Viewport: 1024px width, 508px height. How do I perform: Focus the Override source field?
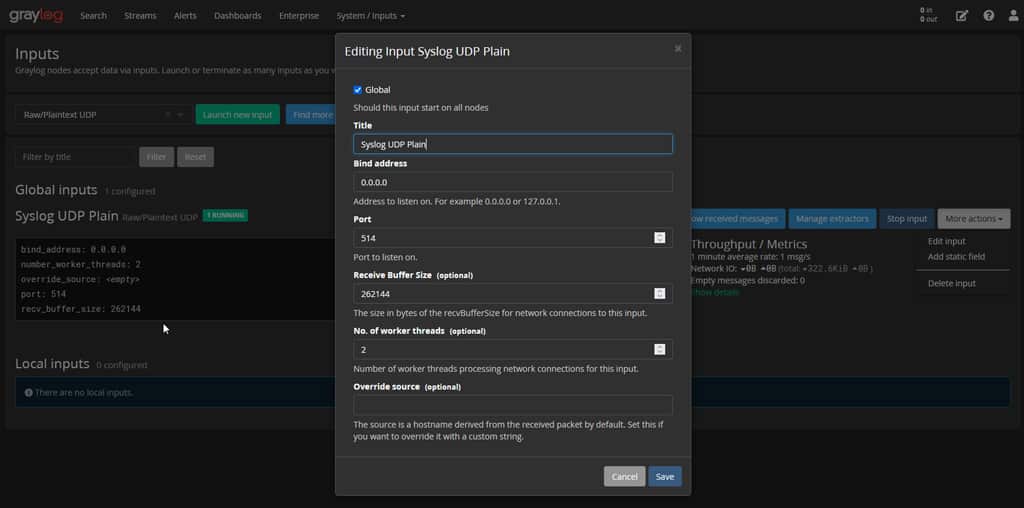click(x=513, y=405)
